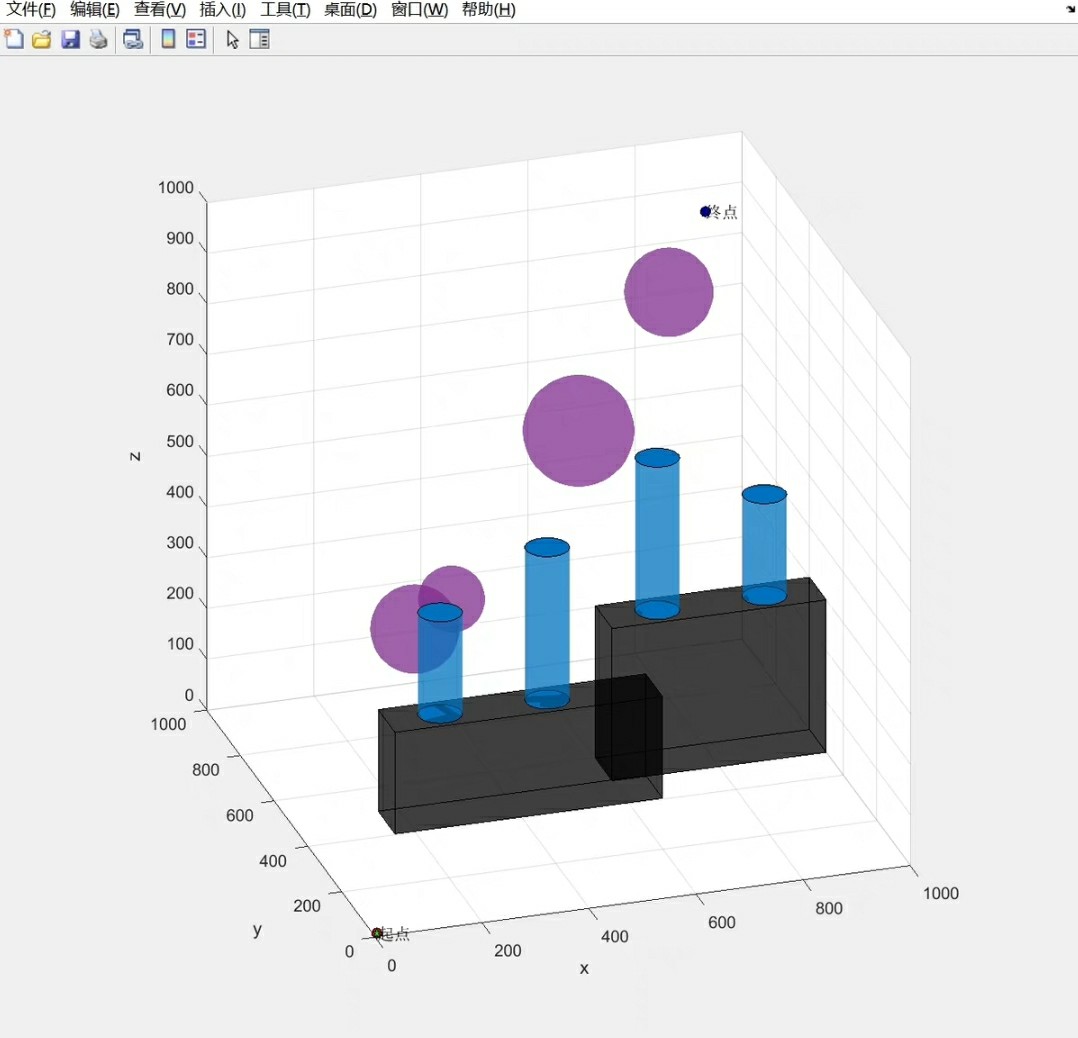Open the 查看(V) menu
This screenshot has width=1078, height=1038.
[160, 10]
